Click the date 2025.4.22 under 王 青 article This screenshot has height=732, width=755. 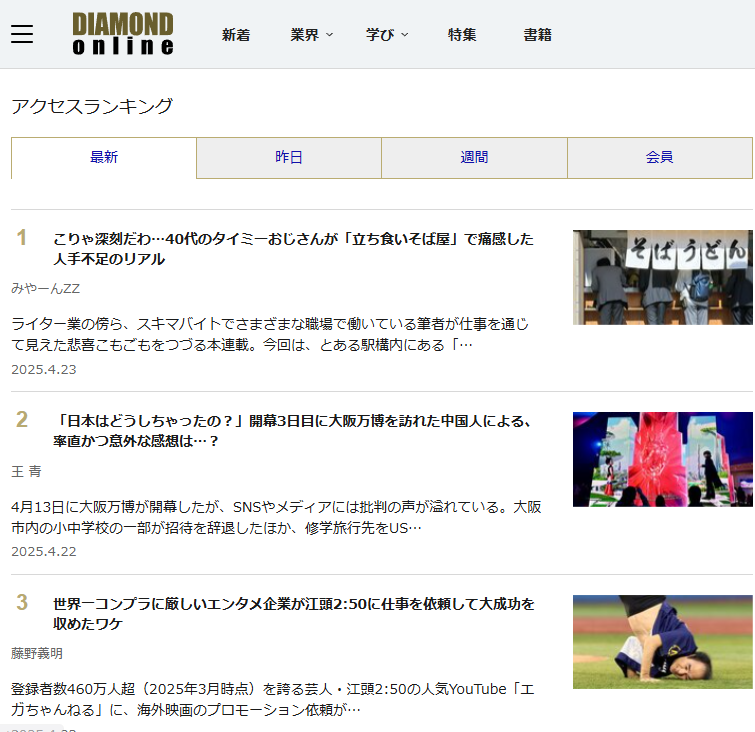(44, 551)
